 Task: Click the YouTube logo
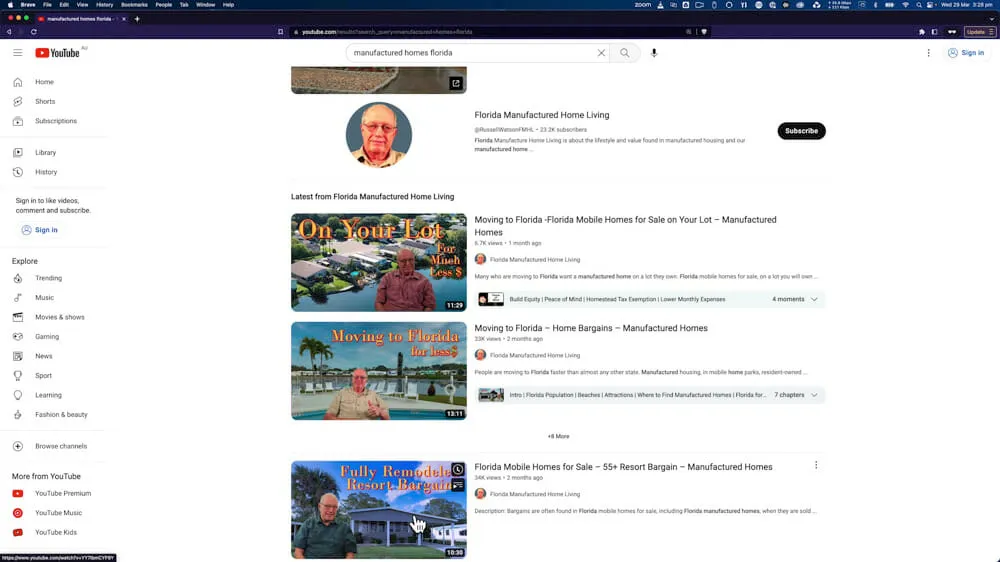coord(57,53)
